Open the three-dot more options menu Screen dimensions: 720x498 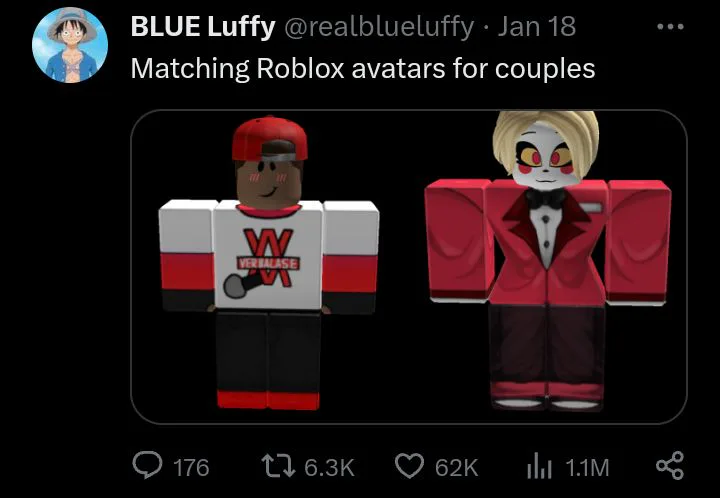tap(670, 27)
